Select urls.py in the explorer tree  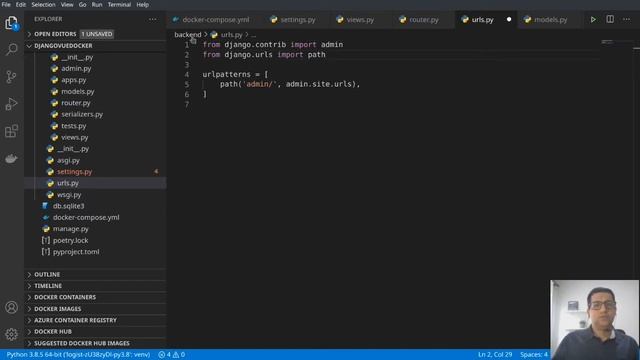[68, 183]
